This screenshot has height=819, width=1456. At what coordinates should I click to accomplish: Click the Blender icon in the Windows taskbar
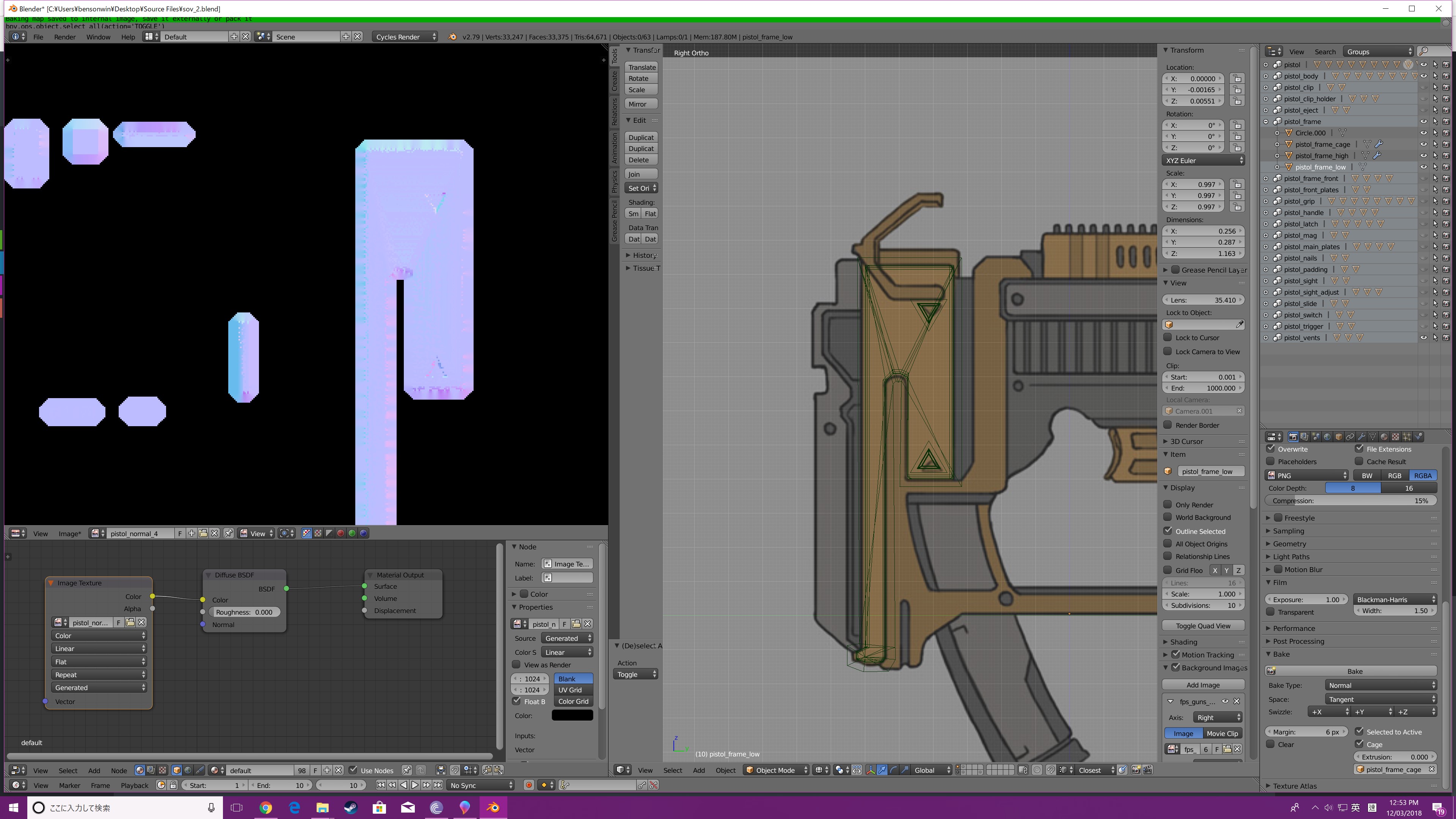click(x=493, y=808)
